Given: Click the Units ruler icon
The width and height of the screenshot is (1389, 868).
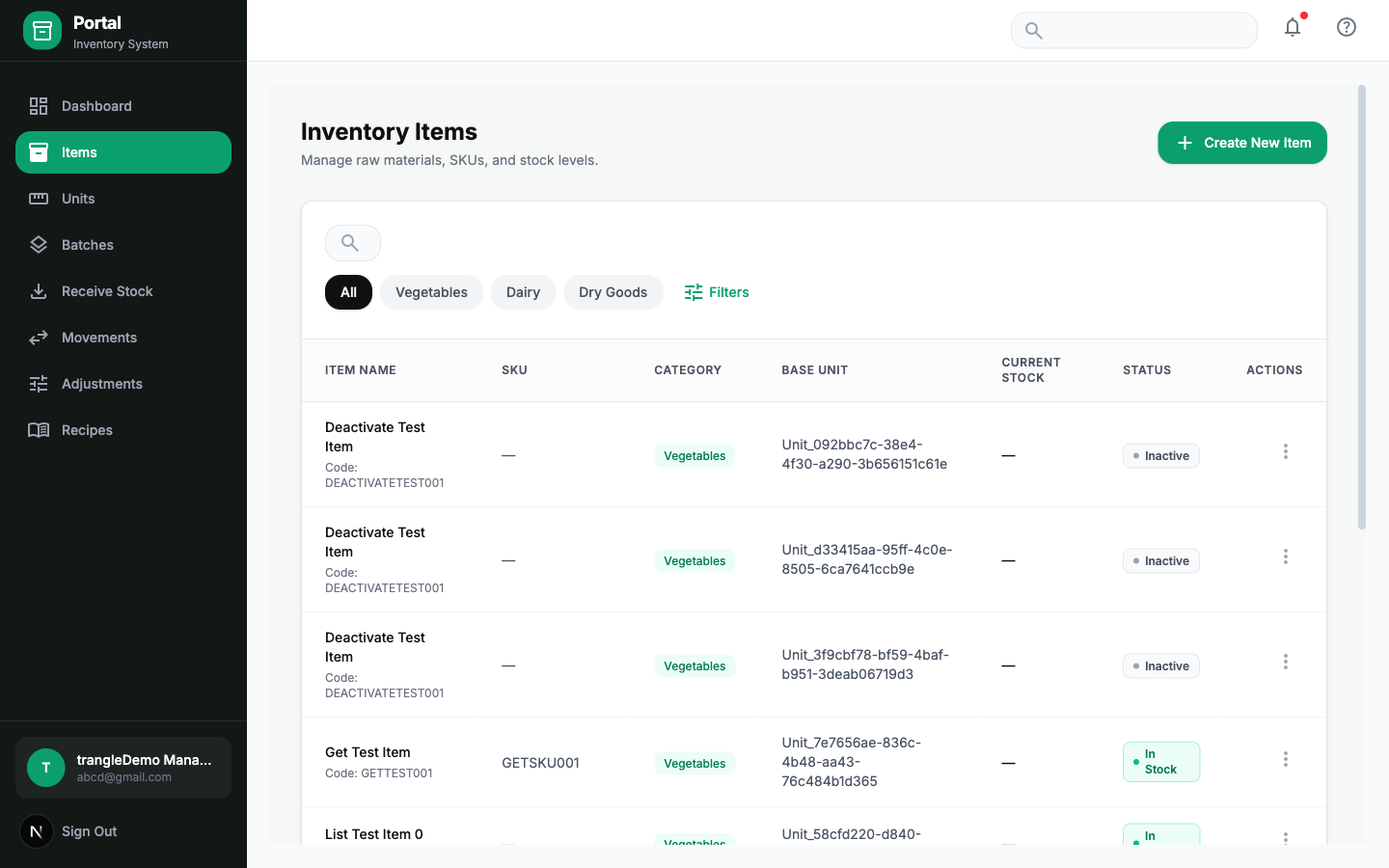Looking at the screenshot, I should click(x=39, y=199).
